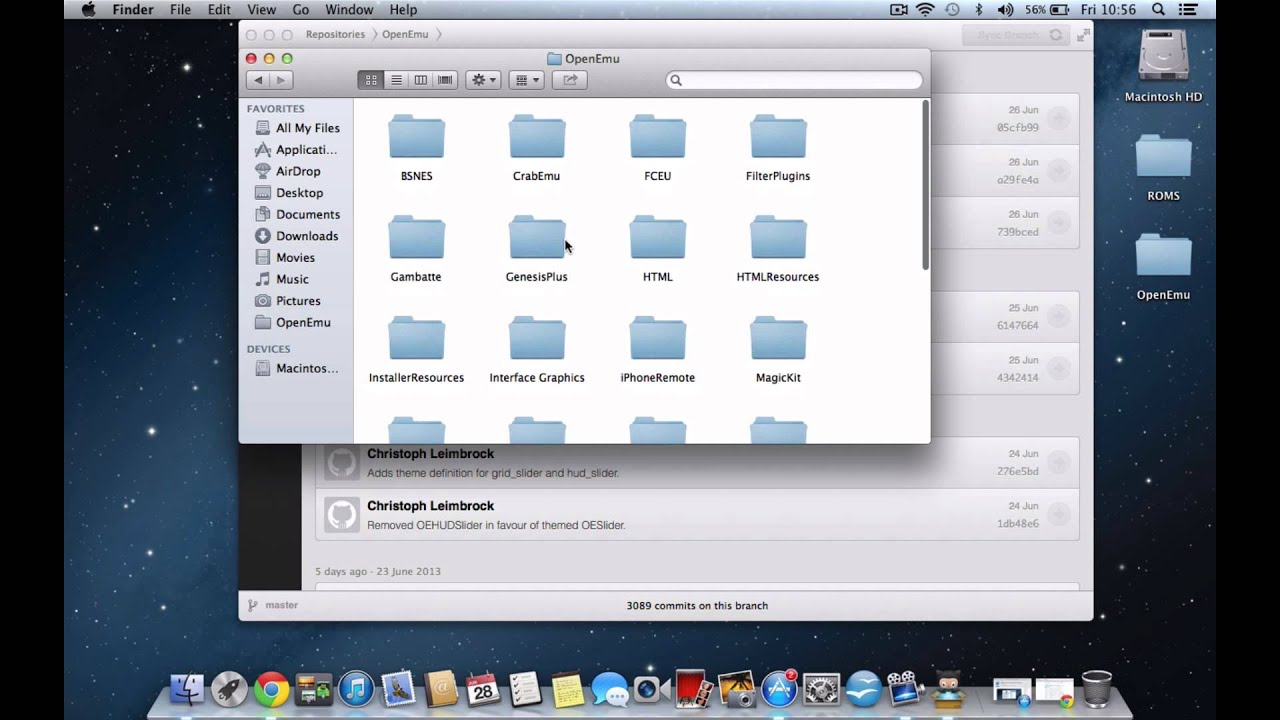Go forward in Finder navigation
This screenshot has height=720, width=1280.
tap(281, 80)
